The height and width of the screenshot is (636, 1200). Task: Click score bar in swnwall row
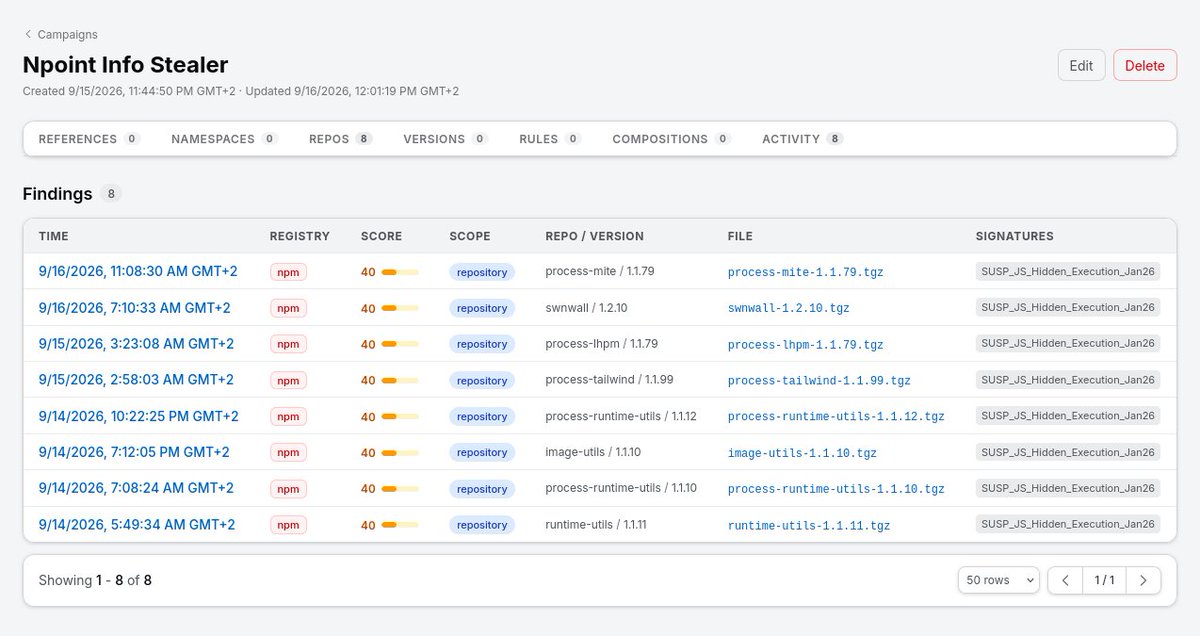(400, 308)
